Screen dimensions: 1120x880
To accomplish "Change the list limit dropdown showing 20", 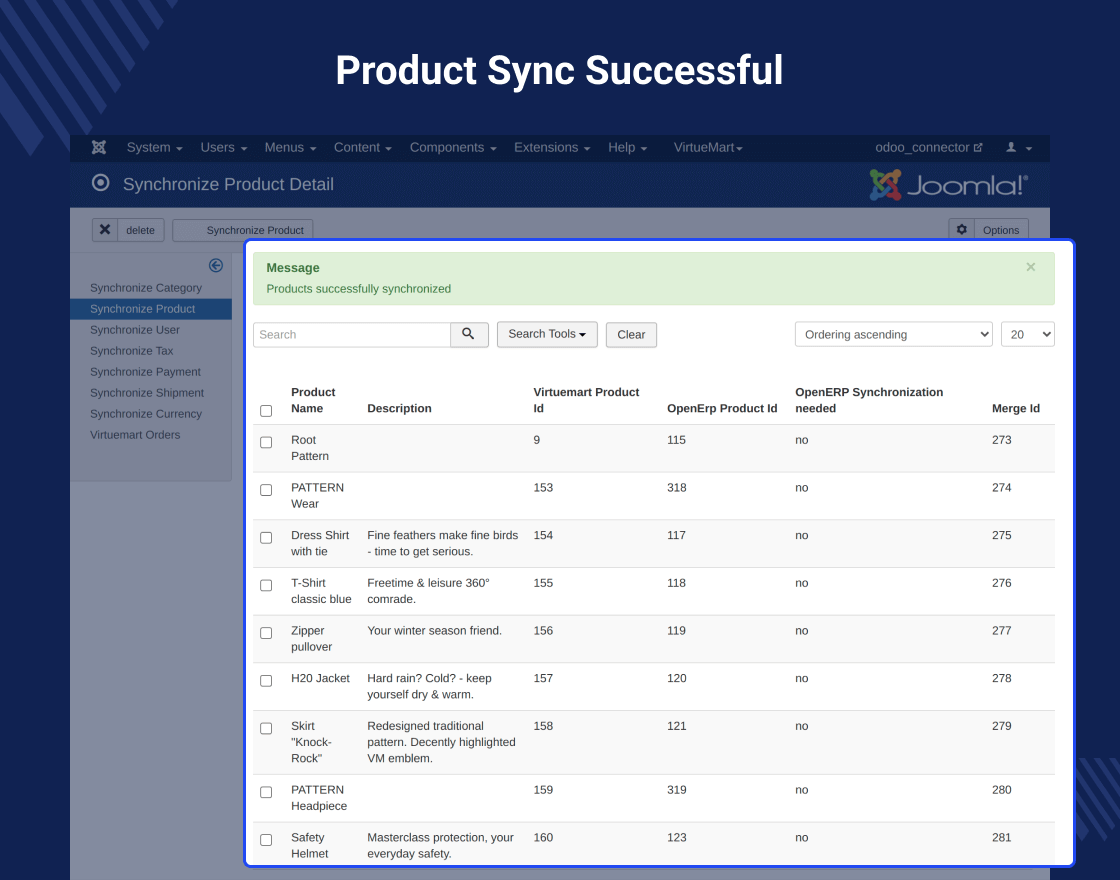I will pos(1028,334).
